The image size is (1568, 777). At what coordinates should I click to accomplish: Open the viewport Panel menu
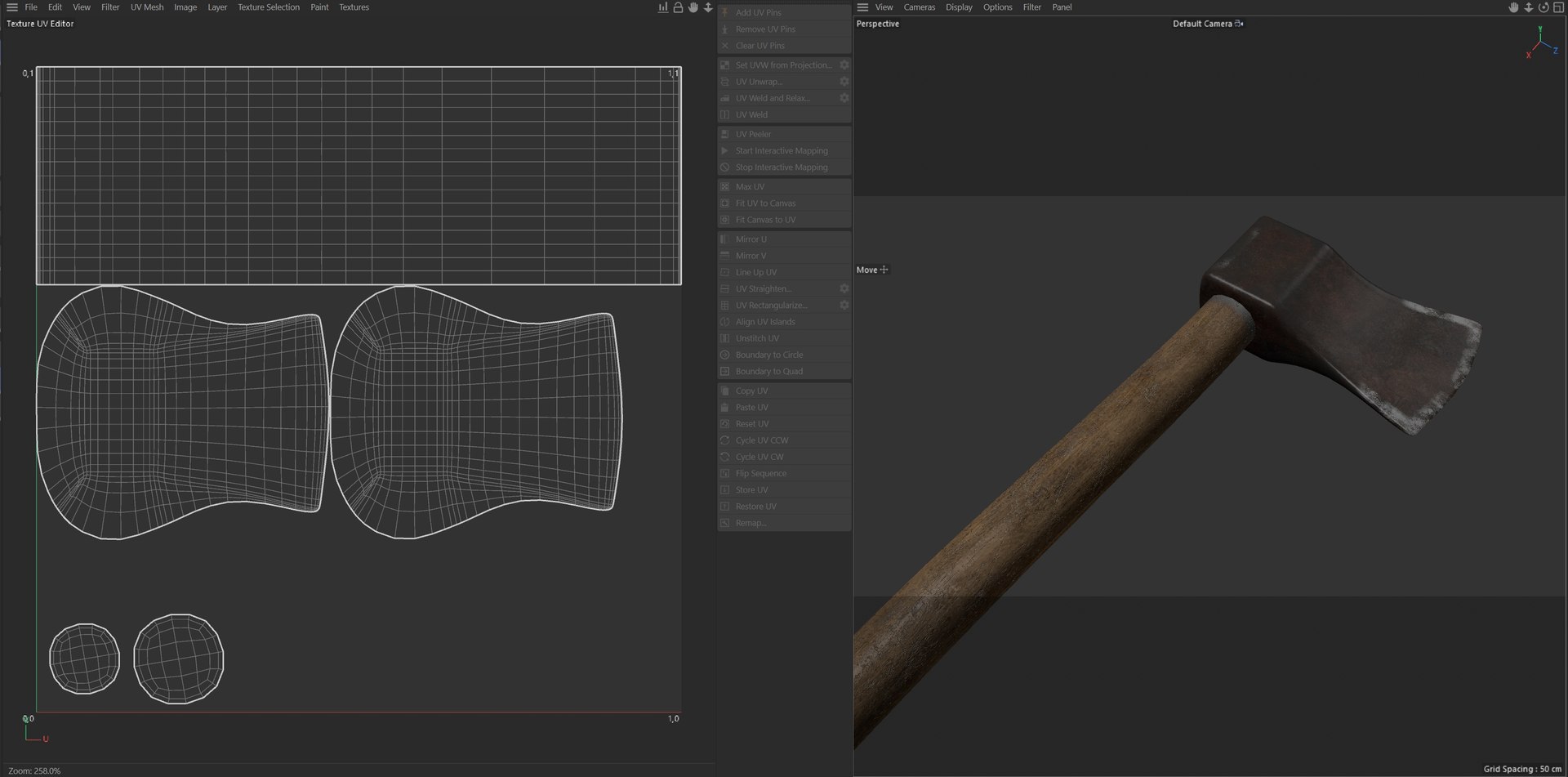[1062, 7]
